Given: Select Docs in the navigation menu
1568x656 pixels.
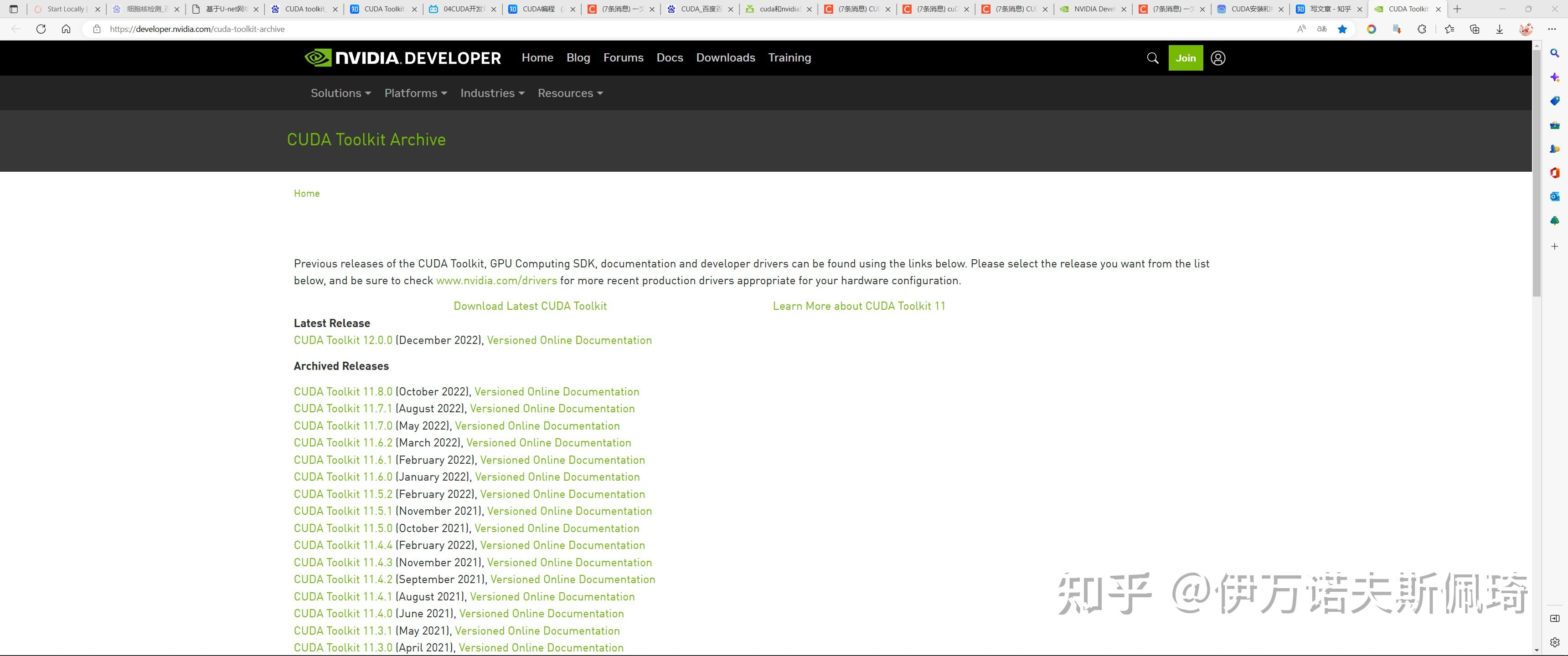Looking at the screenshot, I should coord(670,58).
